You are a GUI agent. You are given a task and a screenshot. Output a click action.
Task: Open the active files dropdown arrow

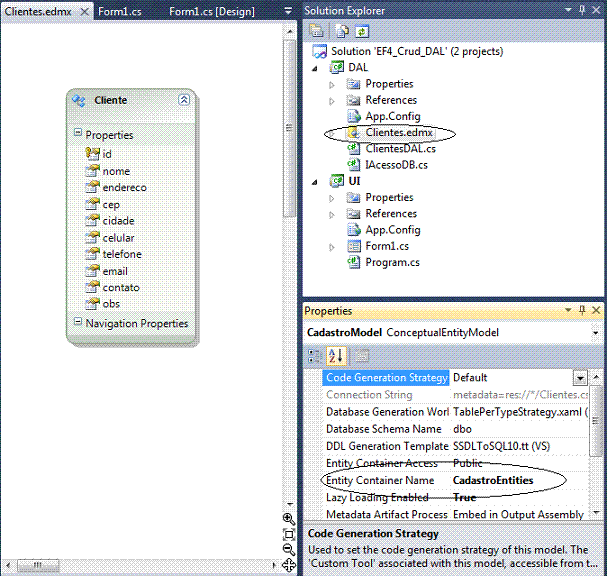coord(288,11)
